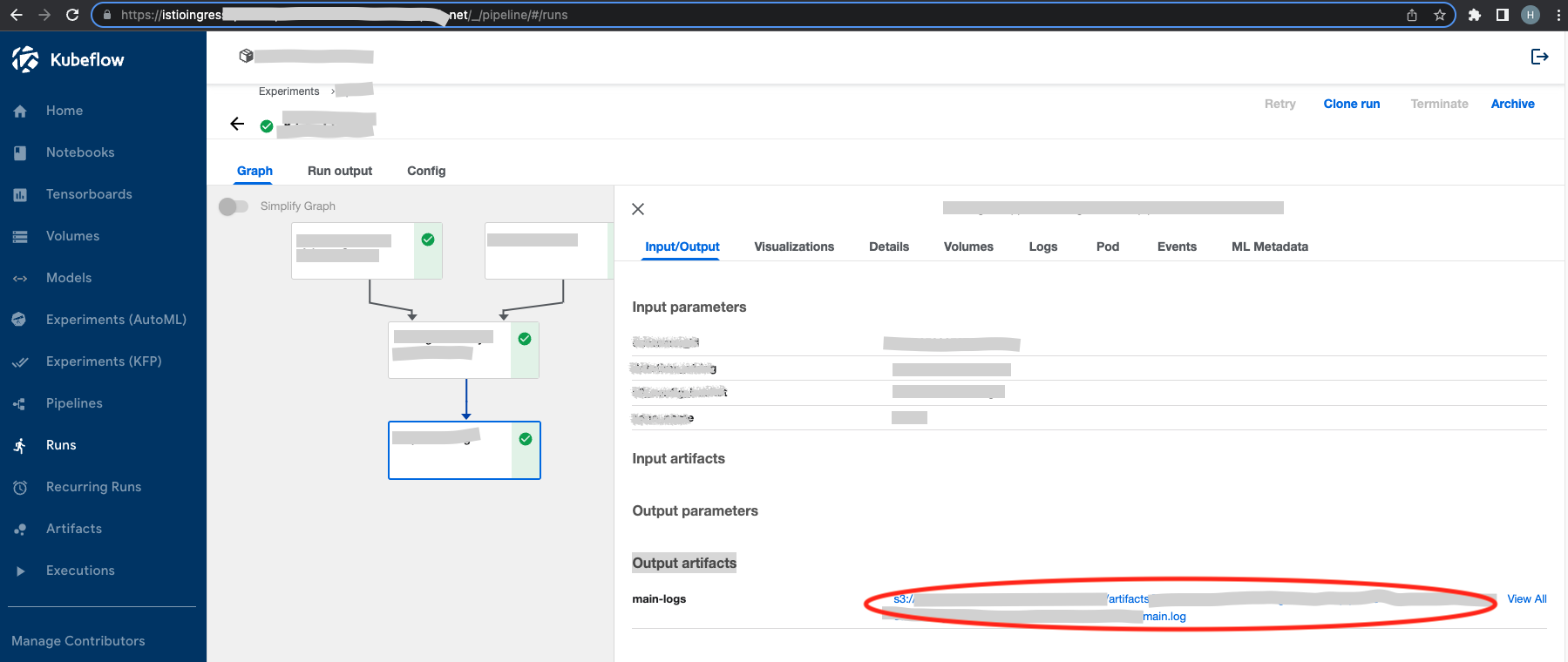
Task: Open the Events tab
Action: 1177,247
